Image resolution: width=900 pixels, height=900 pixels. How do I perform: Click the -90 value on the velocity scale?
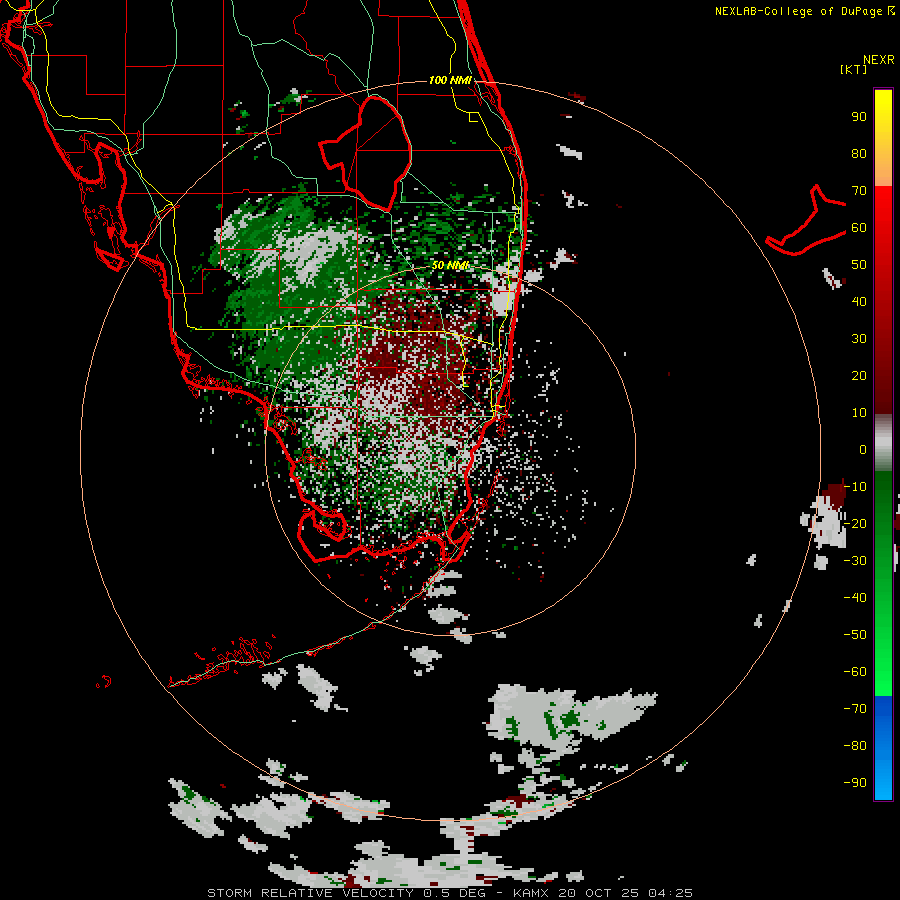coord(855,782)
